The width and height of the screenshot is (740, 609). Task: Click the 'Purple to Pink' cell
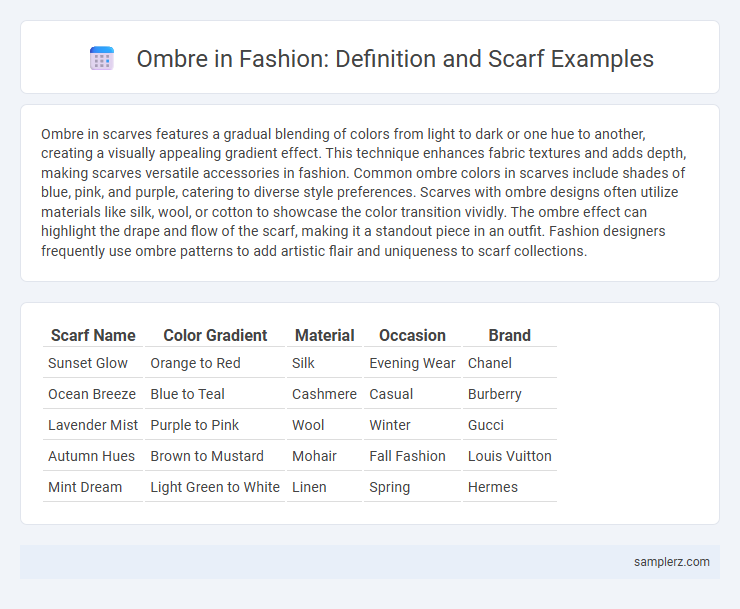[215, 425]
